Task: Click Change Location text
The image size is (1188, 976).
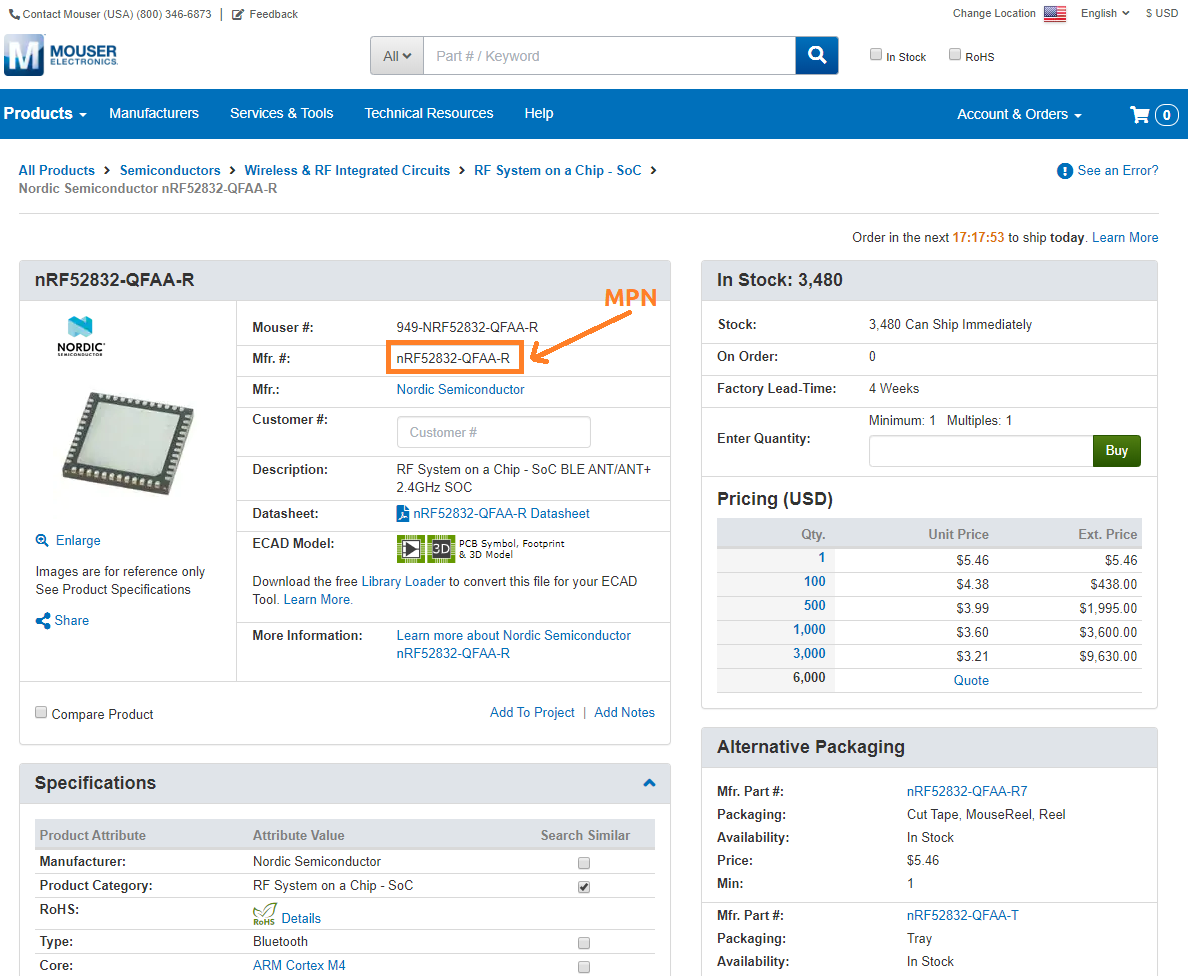Action: (x=993, y=14)
